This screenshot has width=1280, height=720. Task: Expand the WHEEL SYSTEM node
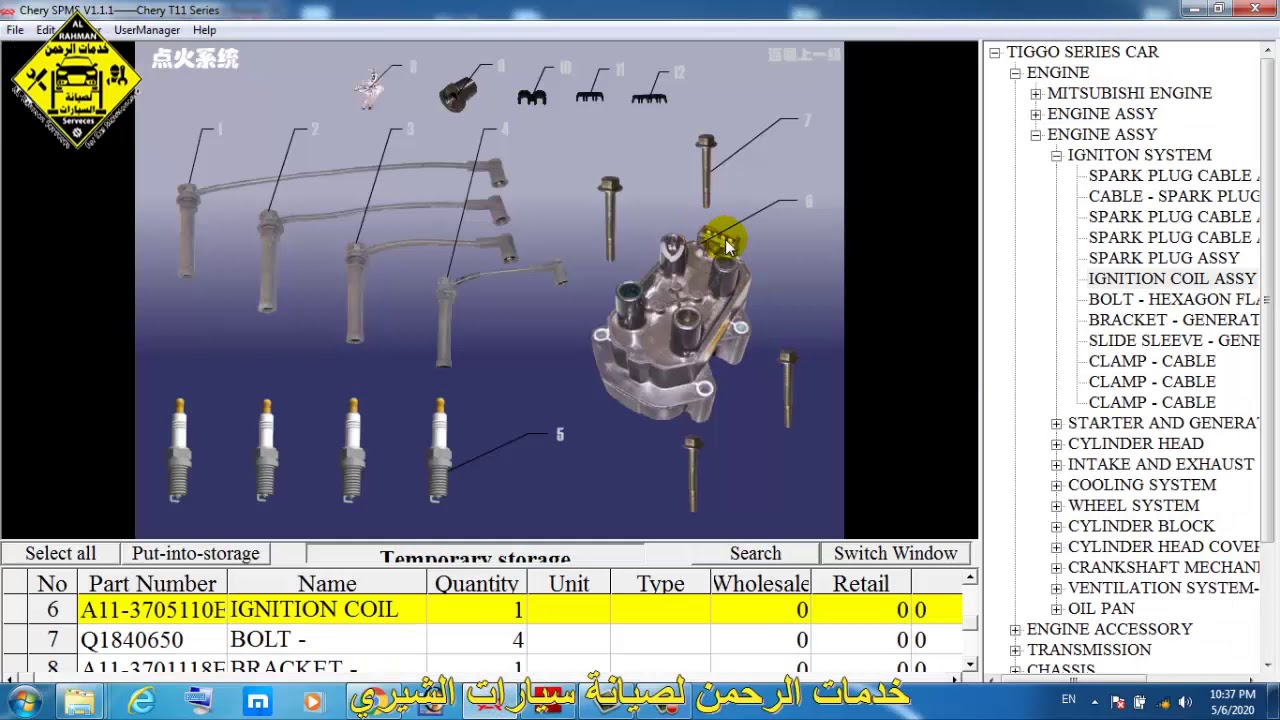tap(1056, 506)
